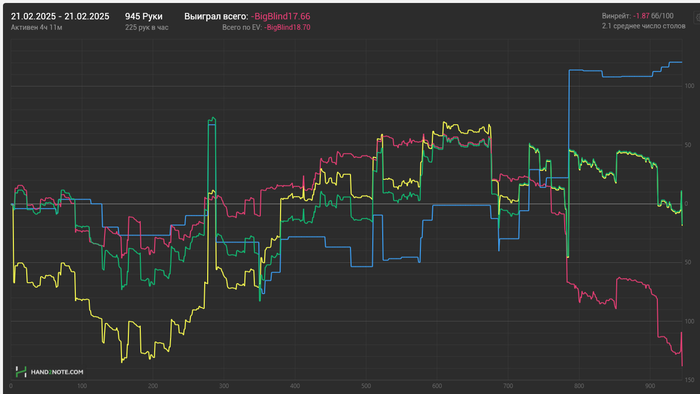Click the HAND2NOTE.COM logo text

(x=57, y=372)
